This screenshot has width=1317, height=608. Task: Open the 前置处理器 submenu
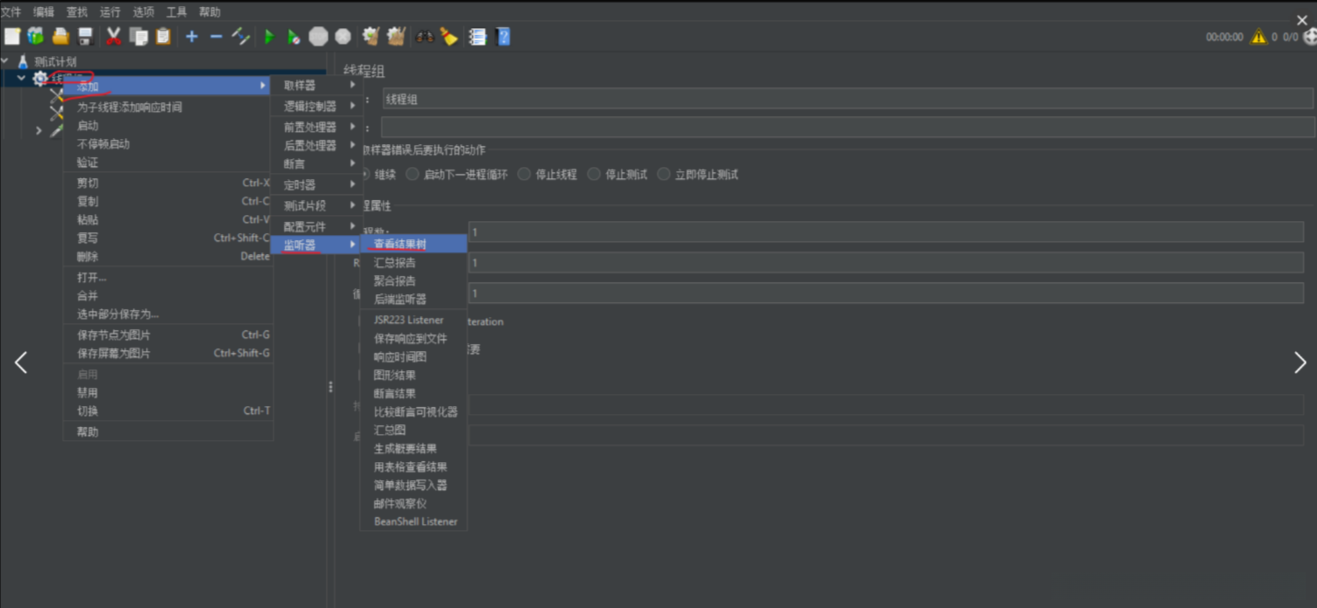coord(317,127)
